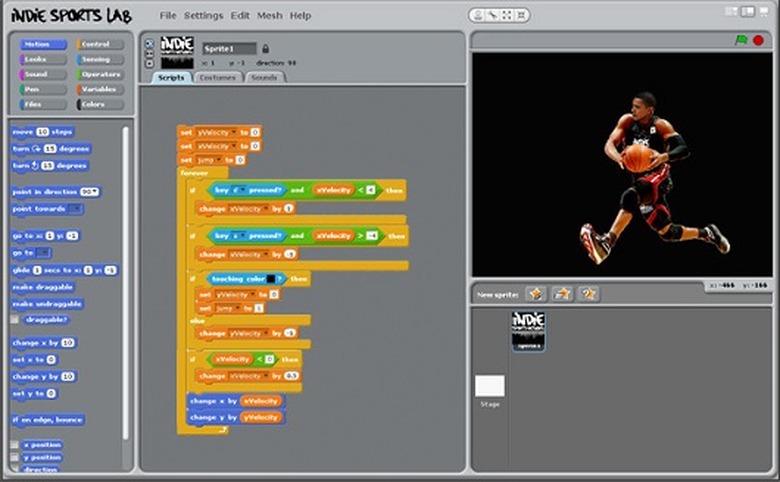Select the Sensing blocks category
This screenshot has width=780, height=482.
101,59
